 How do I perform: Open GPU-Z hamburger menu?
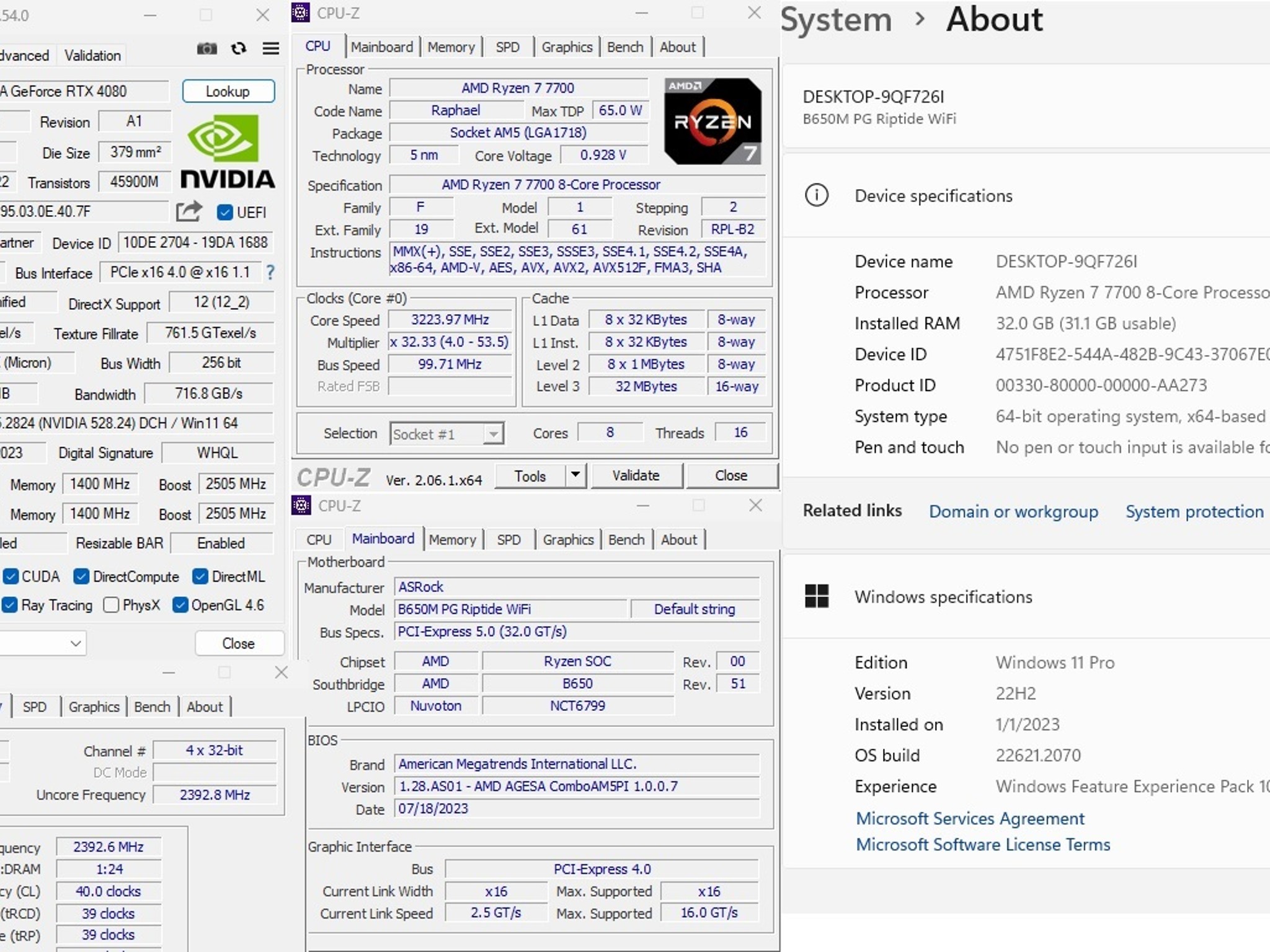tap(270, 48)
